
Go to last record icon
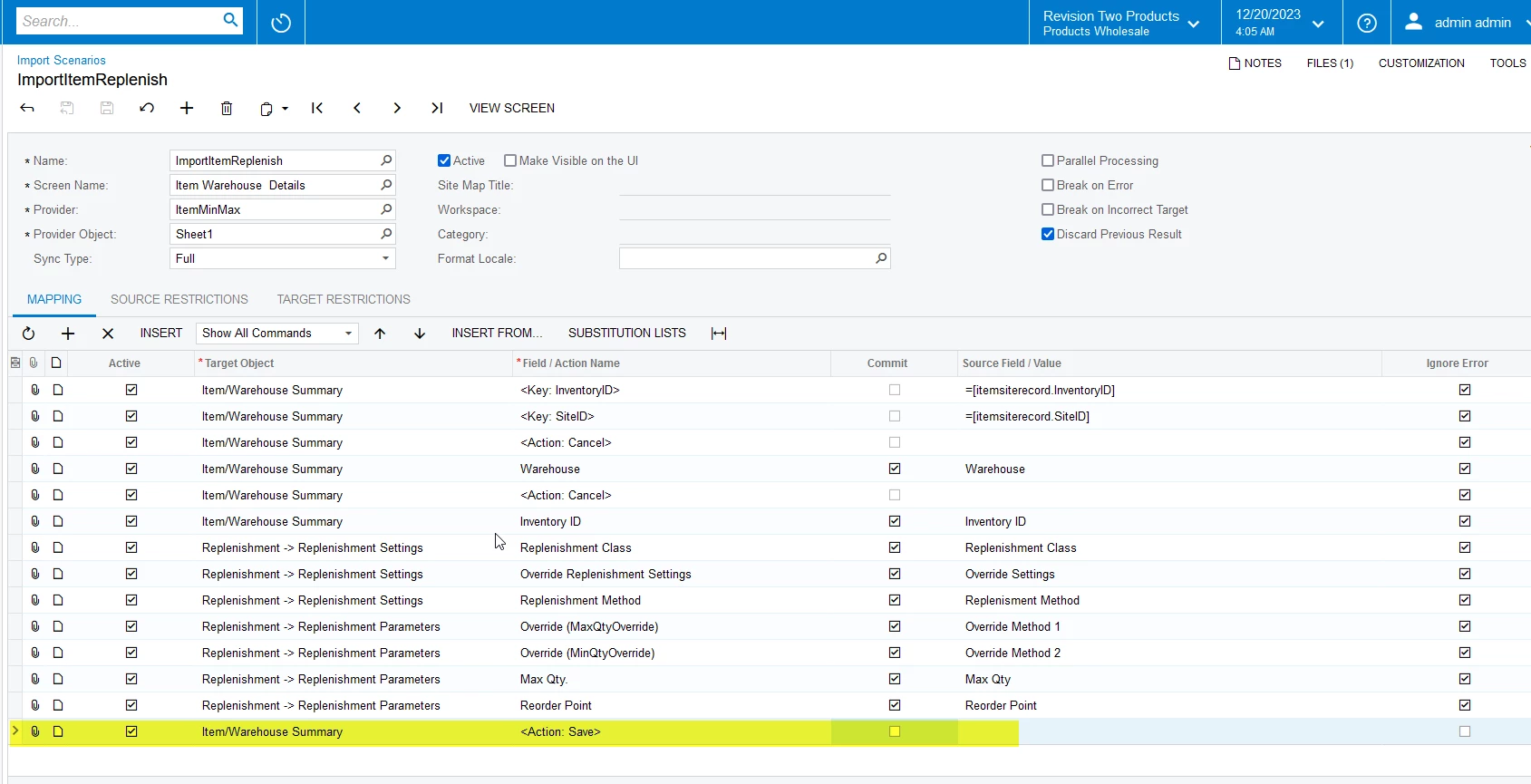437,108
